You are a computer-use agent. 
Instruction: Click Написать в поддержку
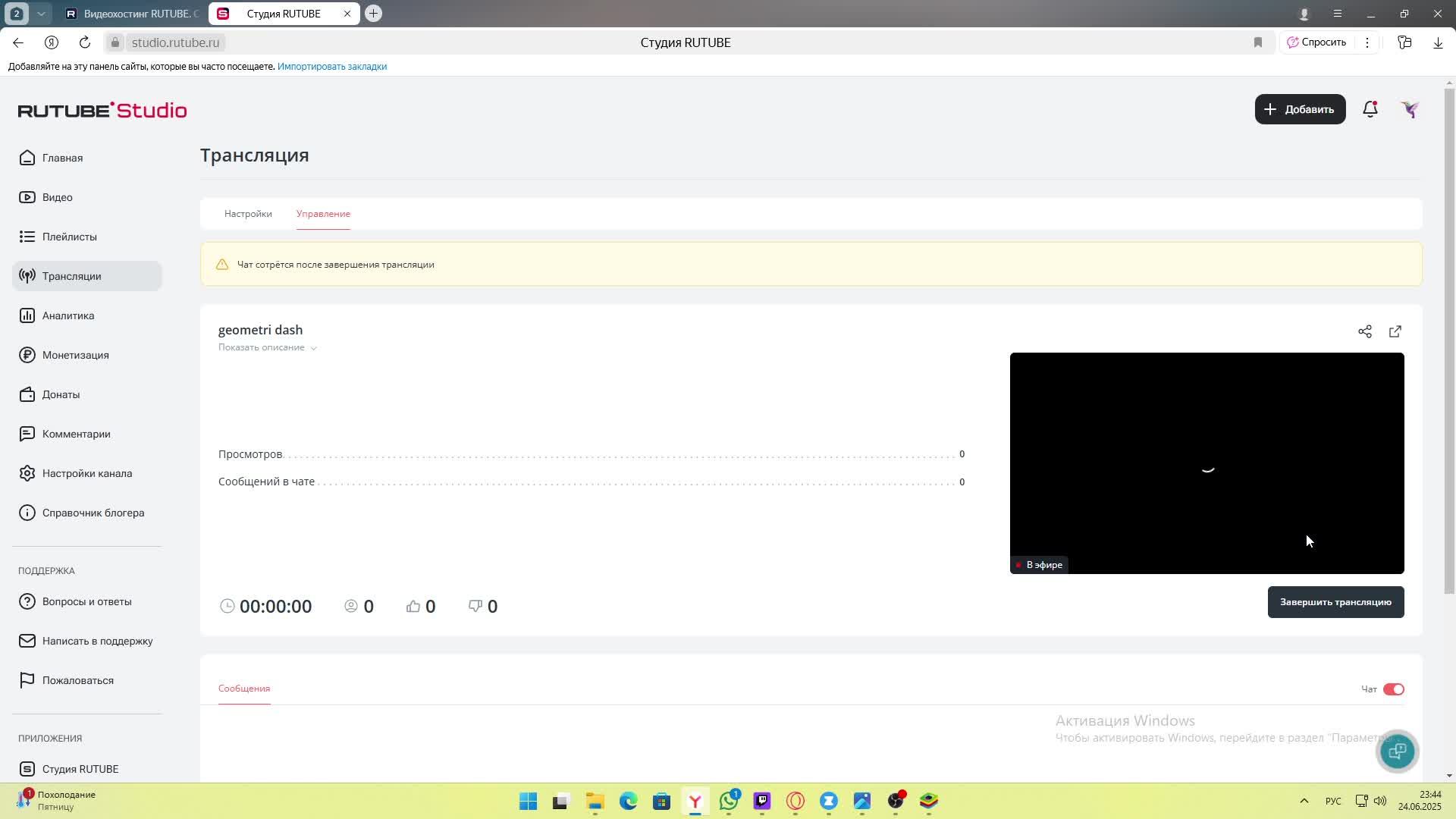tap(87, 641)
